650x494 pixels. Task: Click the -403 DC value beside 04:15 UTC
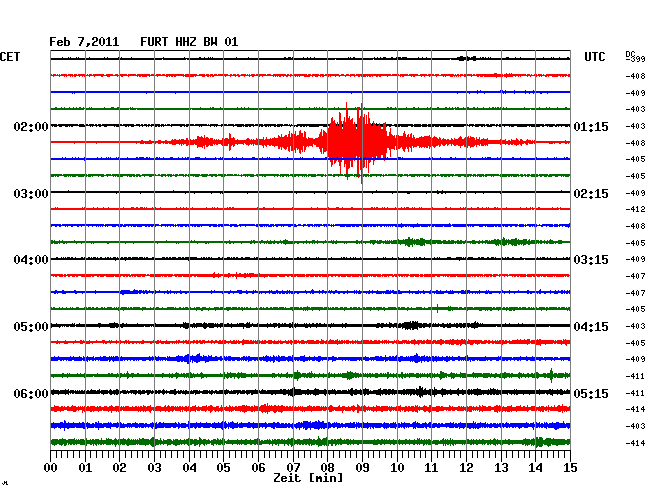[x=635, y=326]
